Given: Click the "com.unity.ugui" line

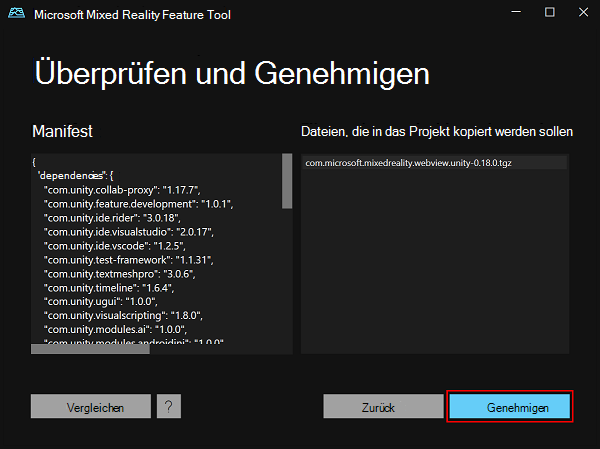Looking at the screenshot, I should (101, 302).
